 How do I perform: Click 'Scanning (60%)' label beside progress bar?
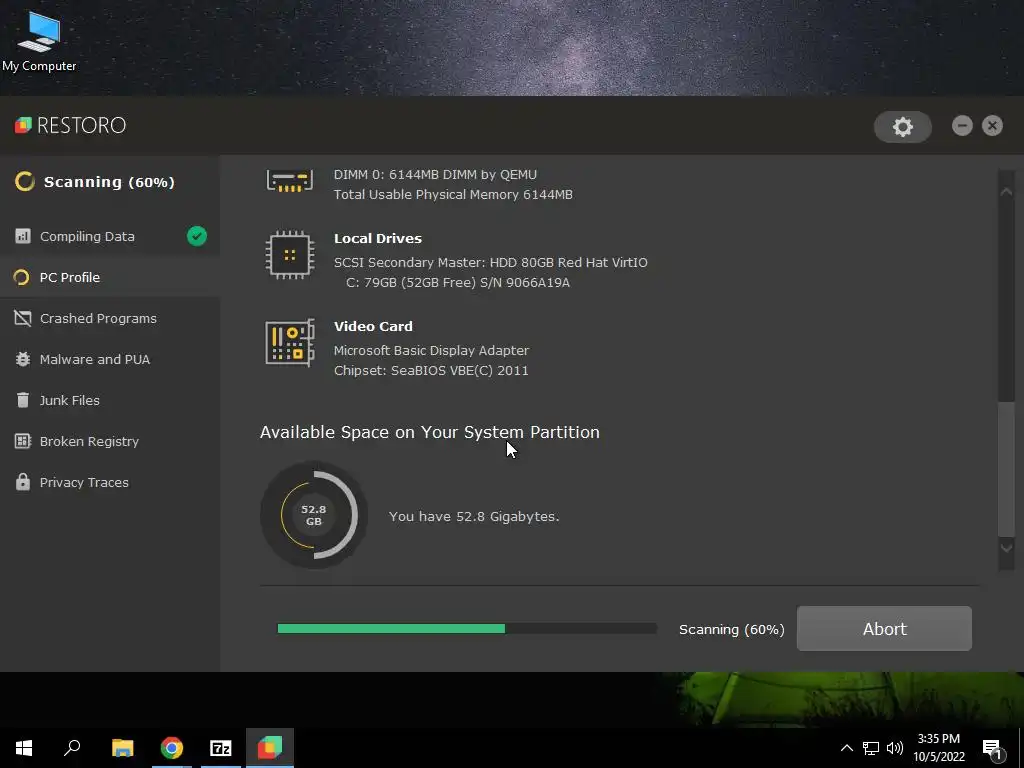click(x=731, y=629)
